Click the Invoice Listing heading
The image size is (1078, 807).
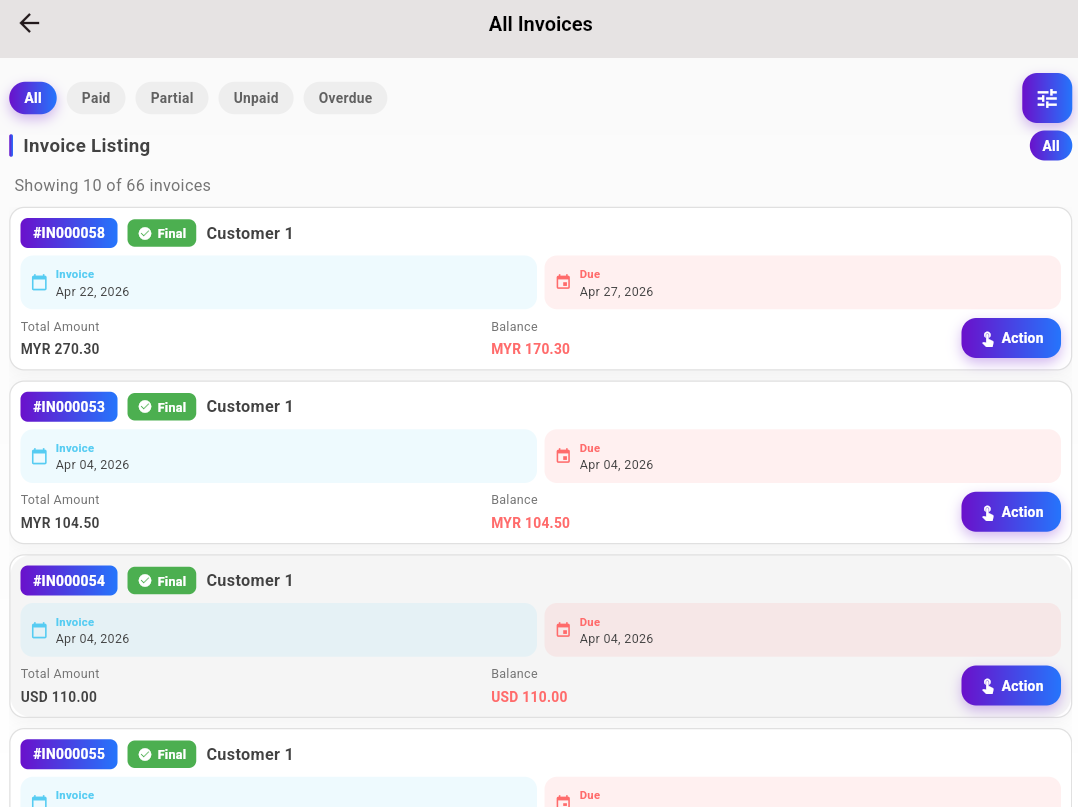tap(87, 146)
